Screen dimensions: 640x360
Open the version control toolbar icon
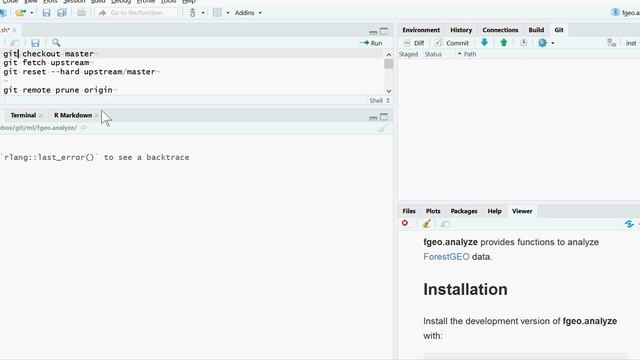[x=192, y=13]
